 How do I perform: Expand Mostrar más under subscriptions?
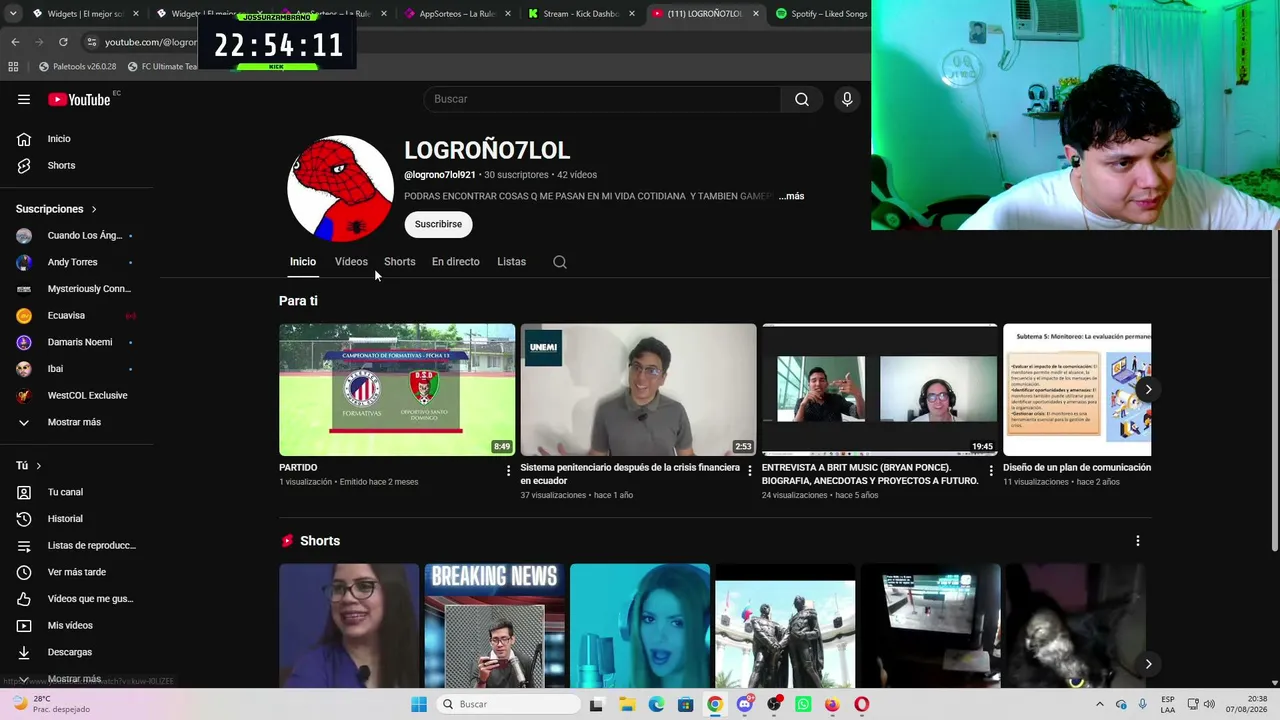[x=76, y=422]
